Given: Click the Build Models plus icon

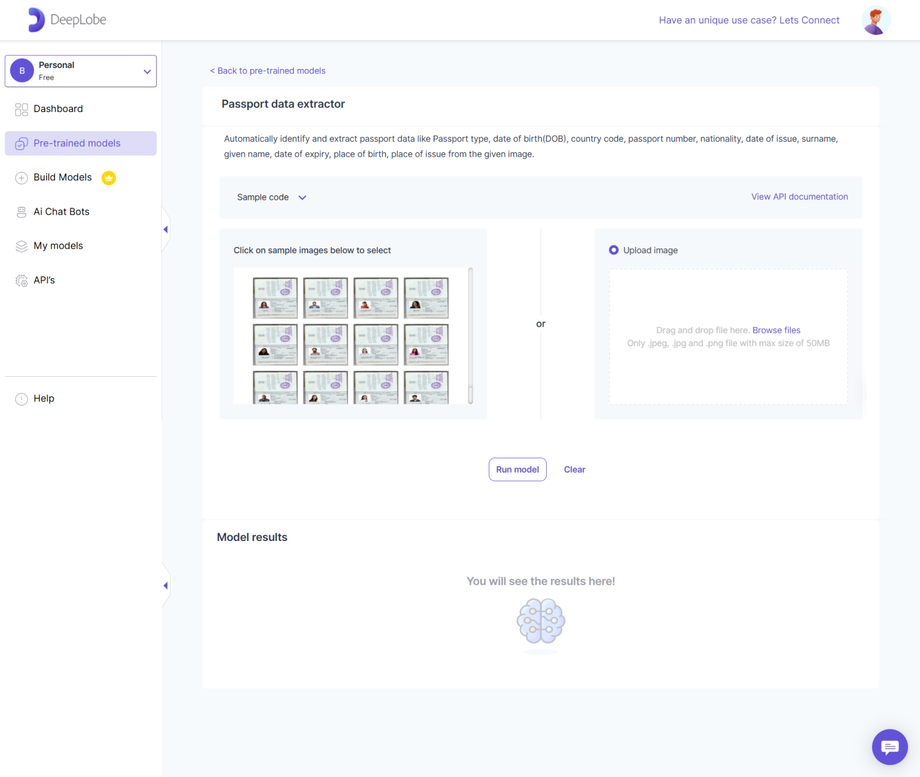Looking at the screenshot, I should click(21, 178).
